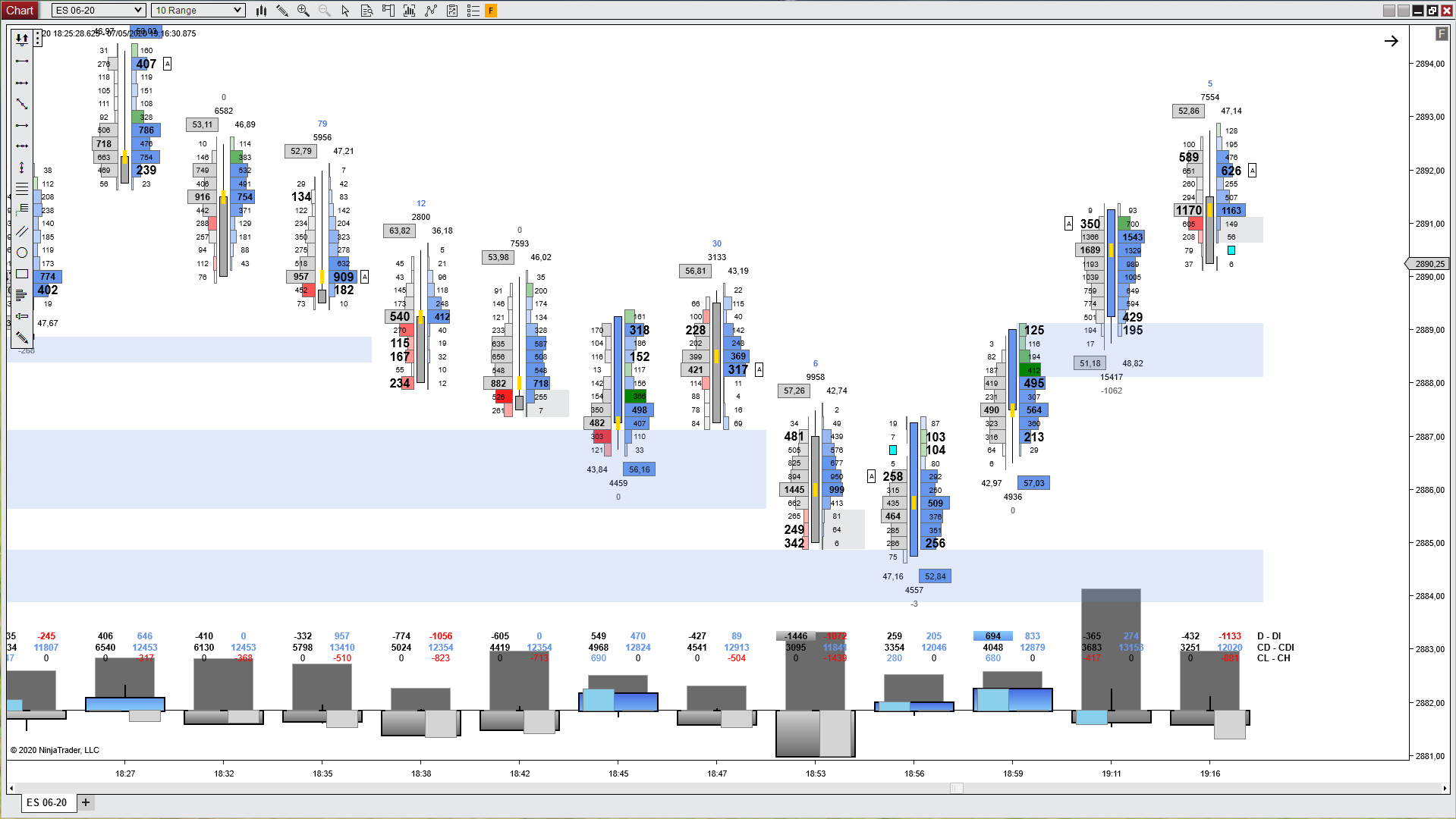1456x819 pixels.
Task: Select the Rectangle drawing tool
Action: tap(22, 274)
